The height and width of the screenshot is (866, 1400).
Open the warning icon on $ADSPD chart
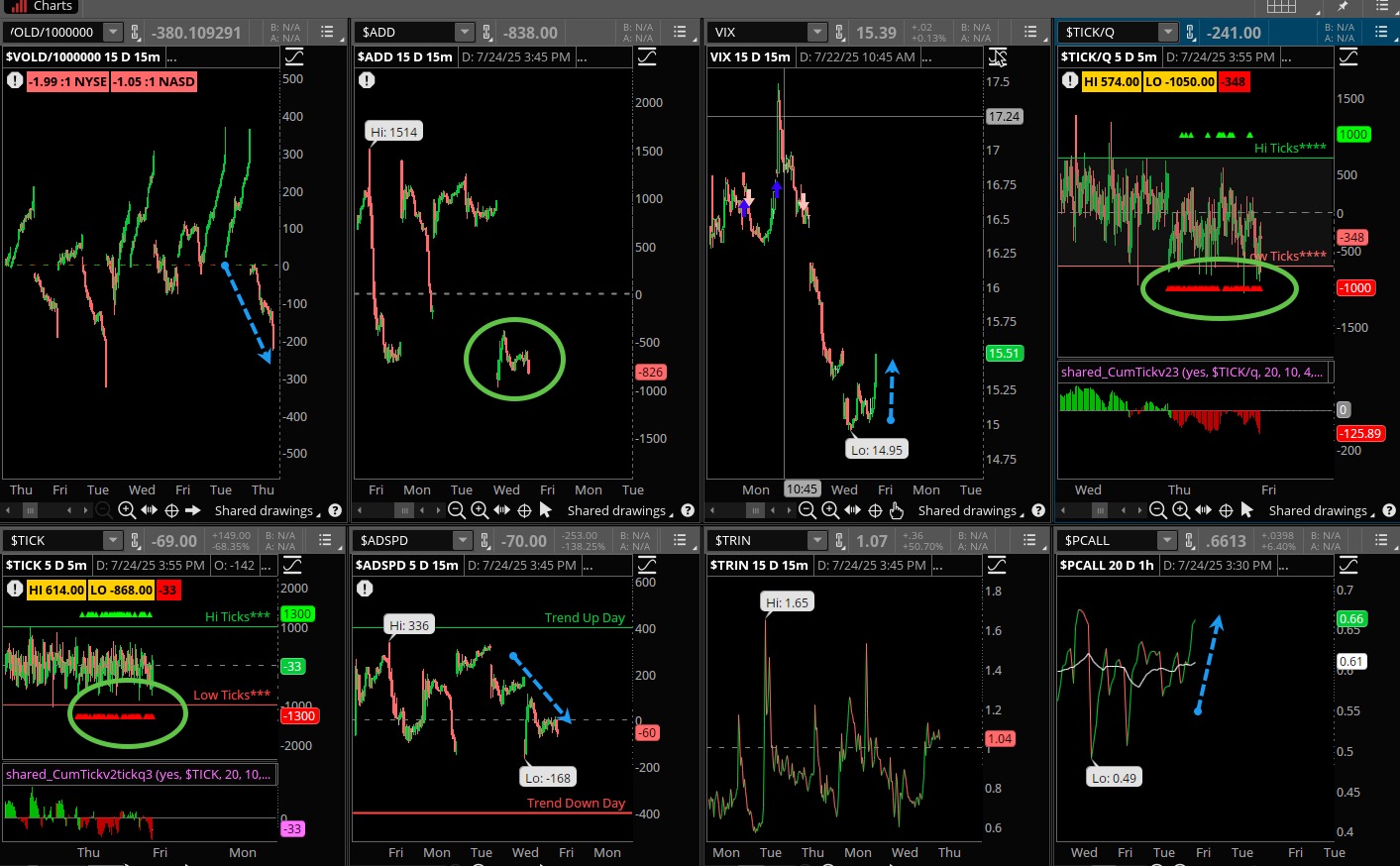[365, 589]
